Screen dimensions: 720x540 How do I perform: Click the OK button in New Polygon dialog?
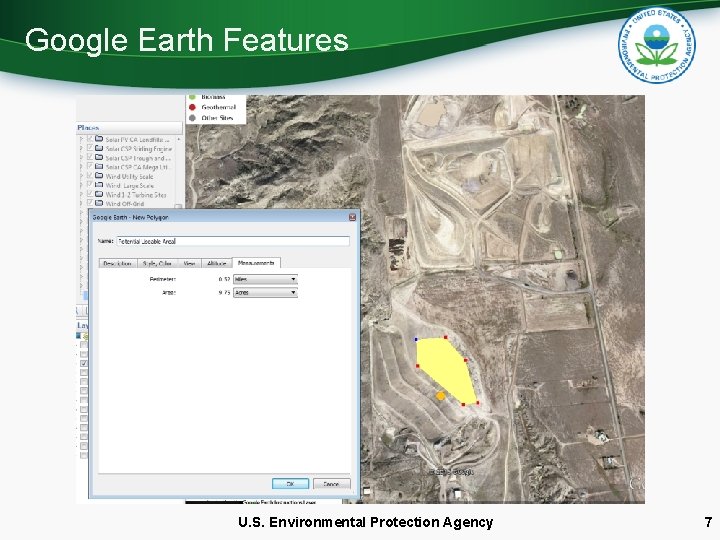pyautogui.click(x=290, y=484)
